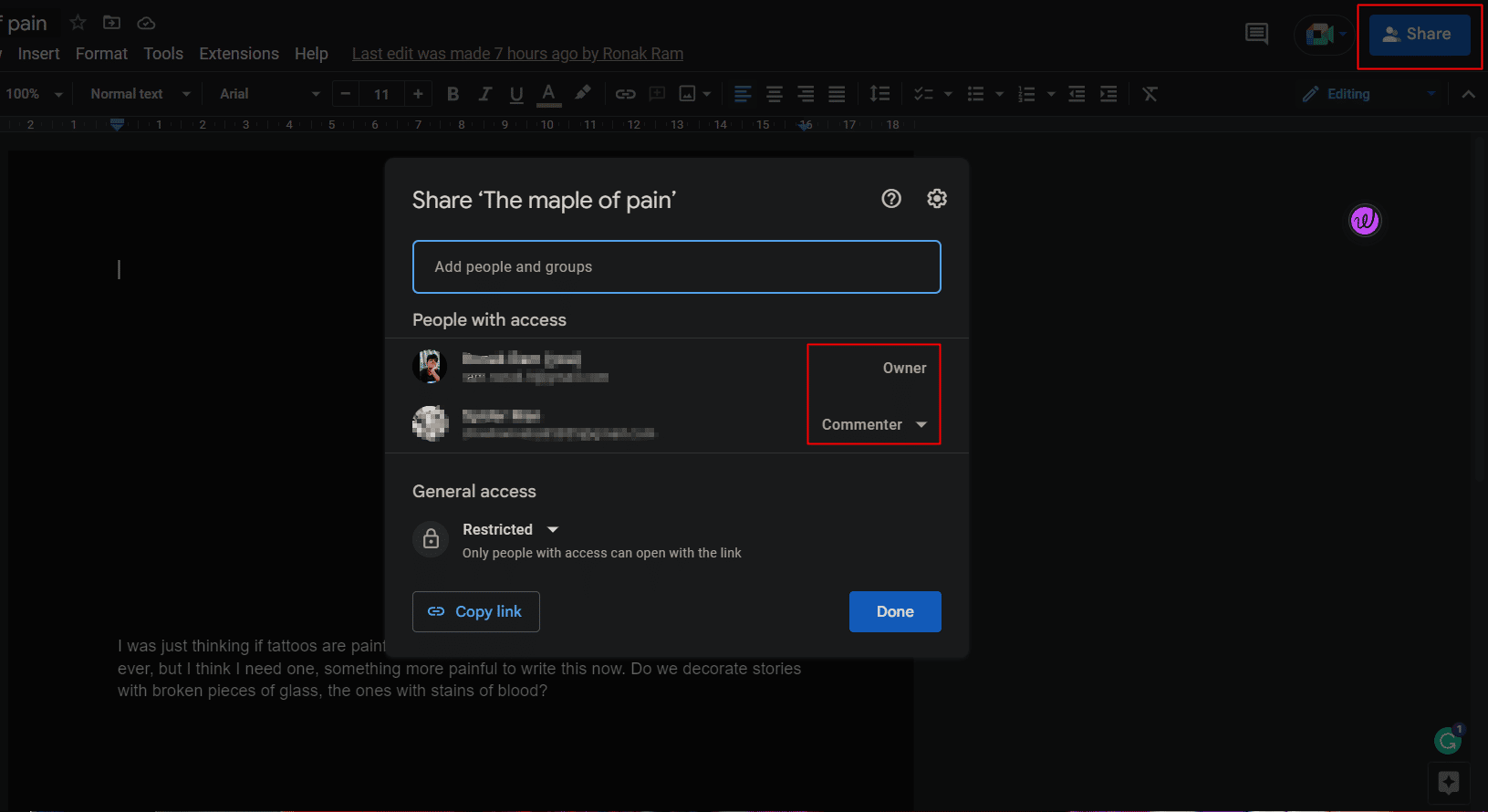Start a Google Meet call icon
Screen dimensions: 1488x812
click(1320, 35)
